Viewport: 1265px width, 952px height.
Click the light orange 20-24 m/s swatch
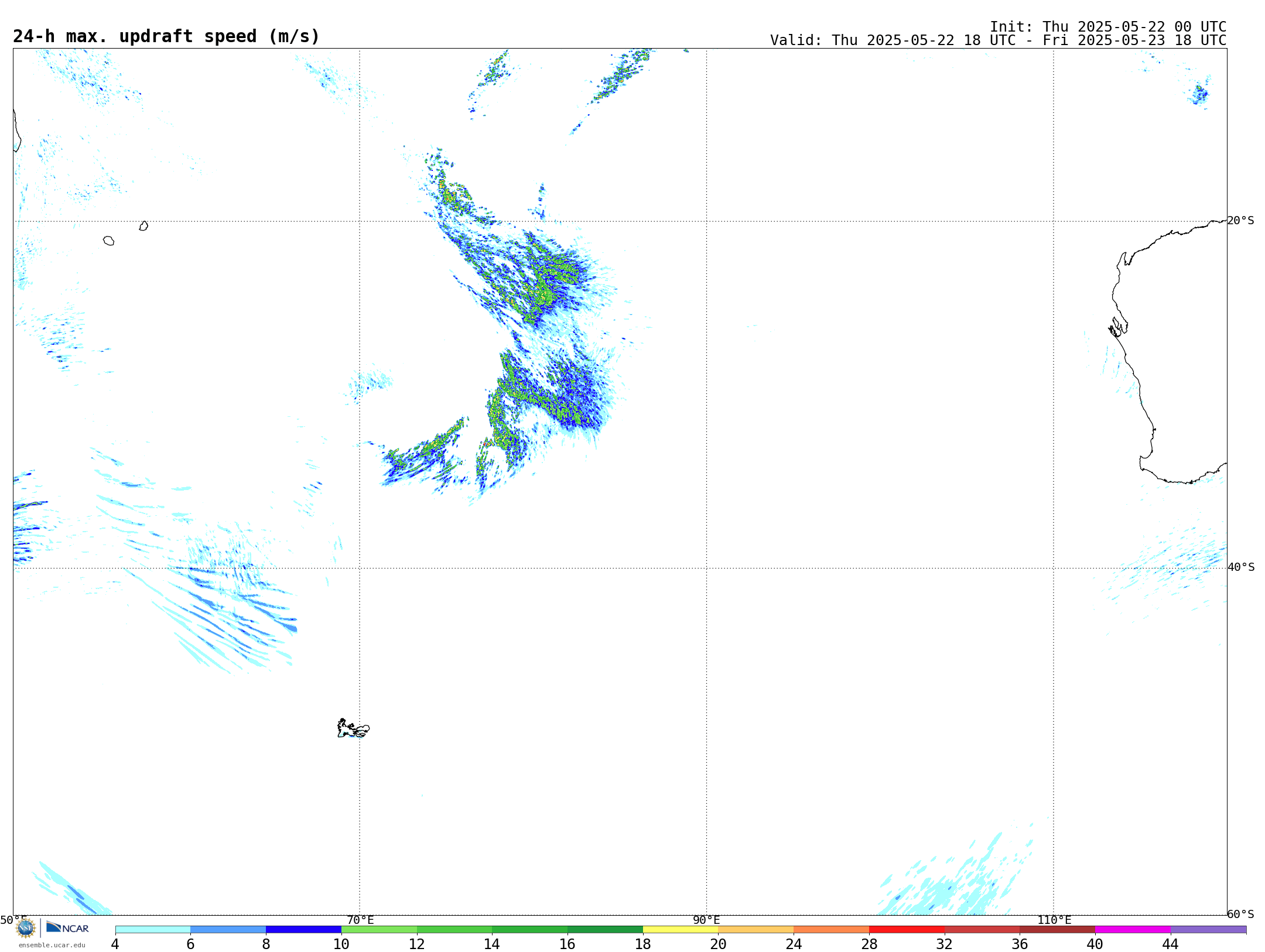(x=756, y=930)
